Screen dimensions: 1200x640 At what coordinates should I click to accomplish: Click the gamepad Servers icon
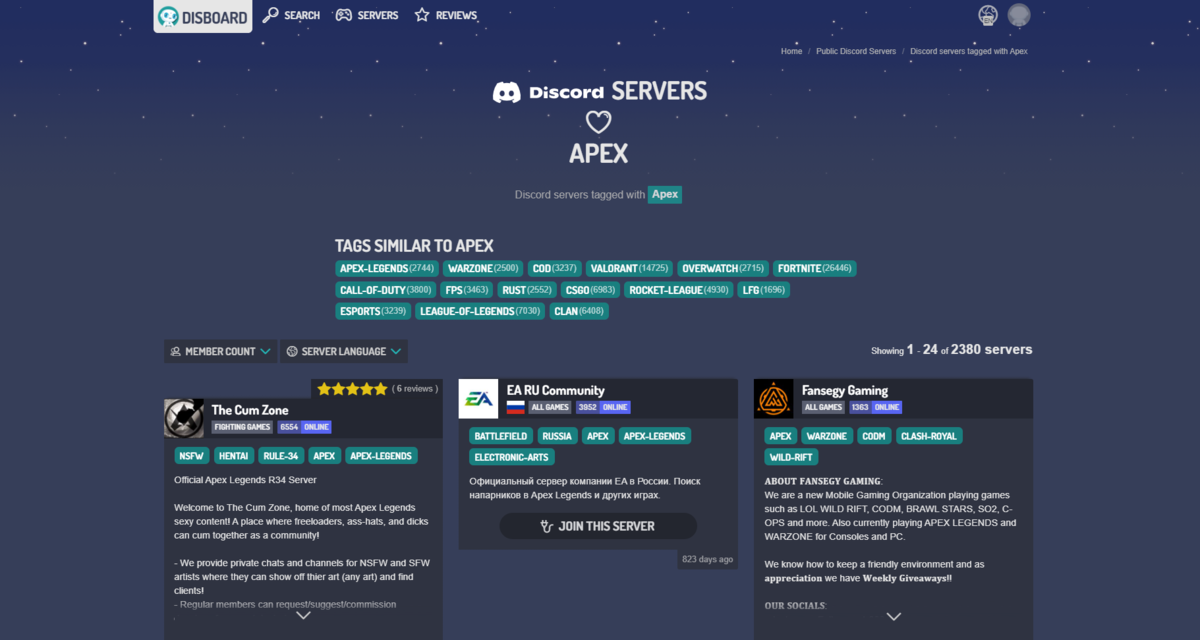pyautogui.click(x=343, y=15)
